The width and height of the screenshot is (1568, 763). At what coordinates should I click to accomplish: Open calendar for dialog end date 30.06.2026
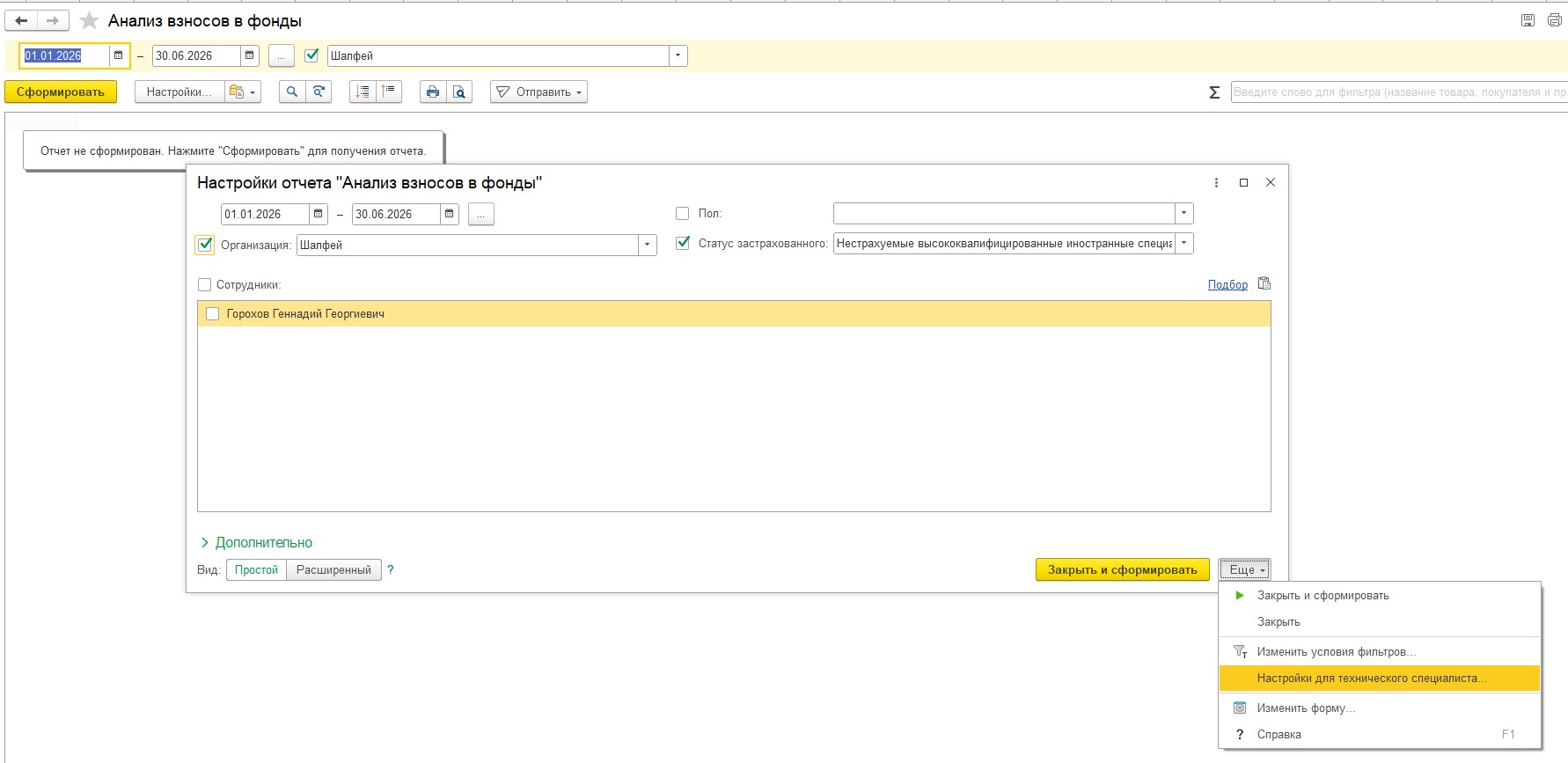pyautogui.click(x=450, y=214)
